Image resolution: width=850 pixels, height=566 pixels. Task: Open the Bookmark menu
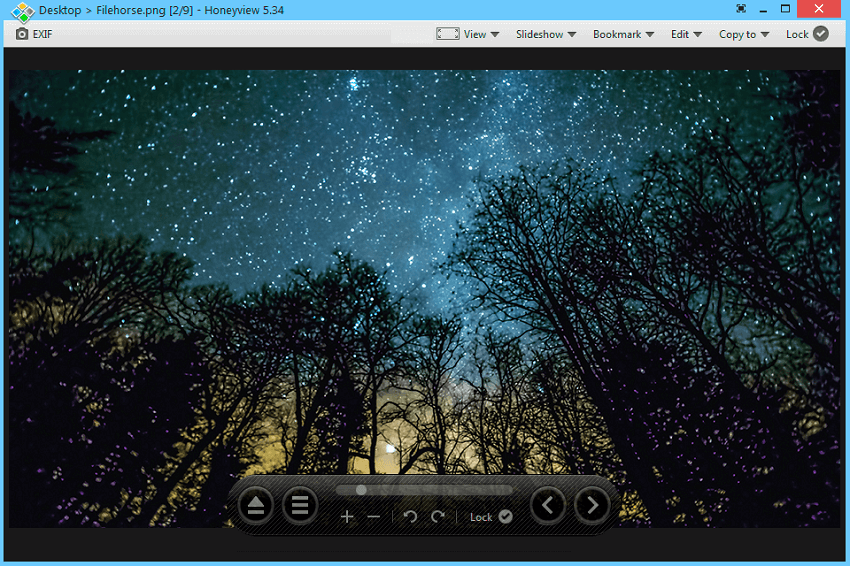(623, 34)
